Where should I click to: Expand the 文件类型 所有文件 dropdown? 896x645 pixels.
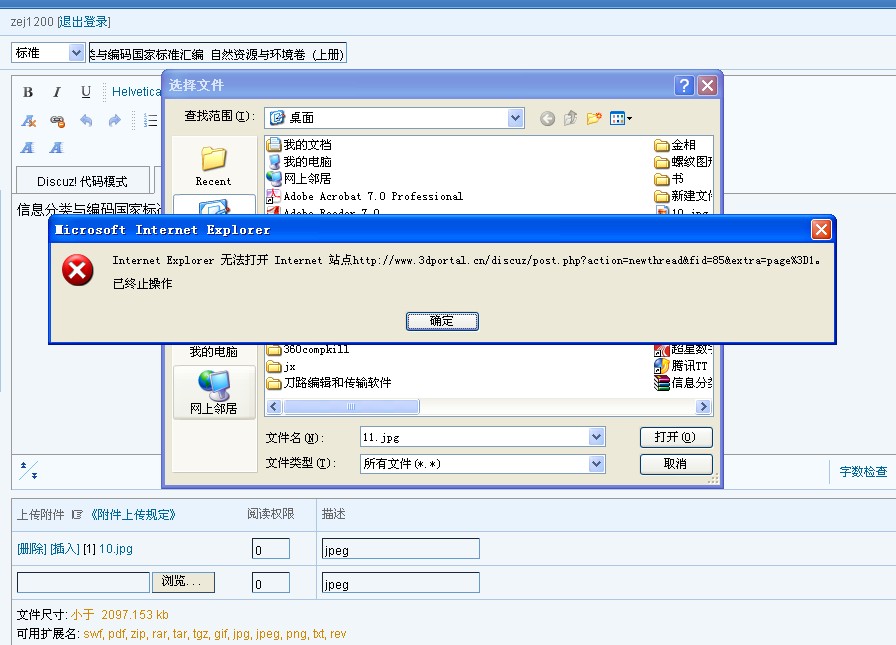tap(596, 463)
